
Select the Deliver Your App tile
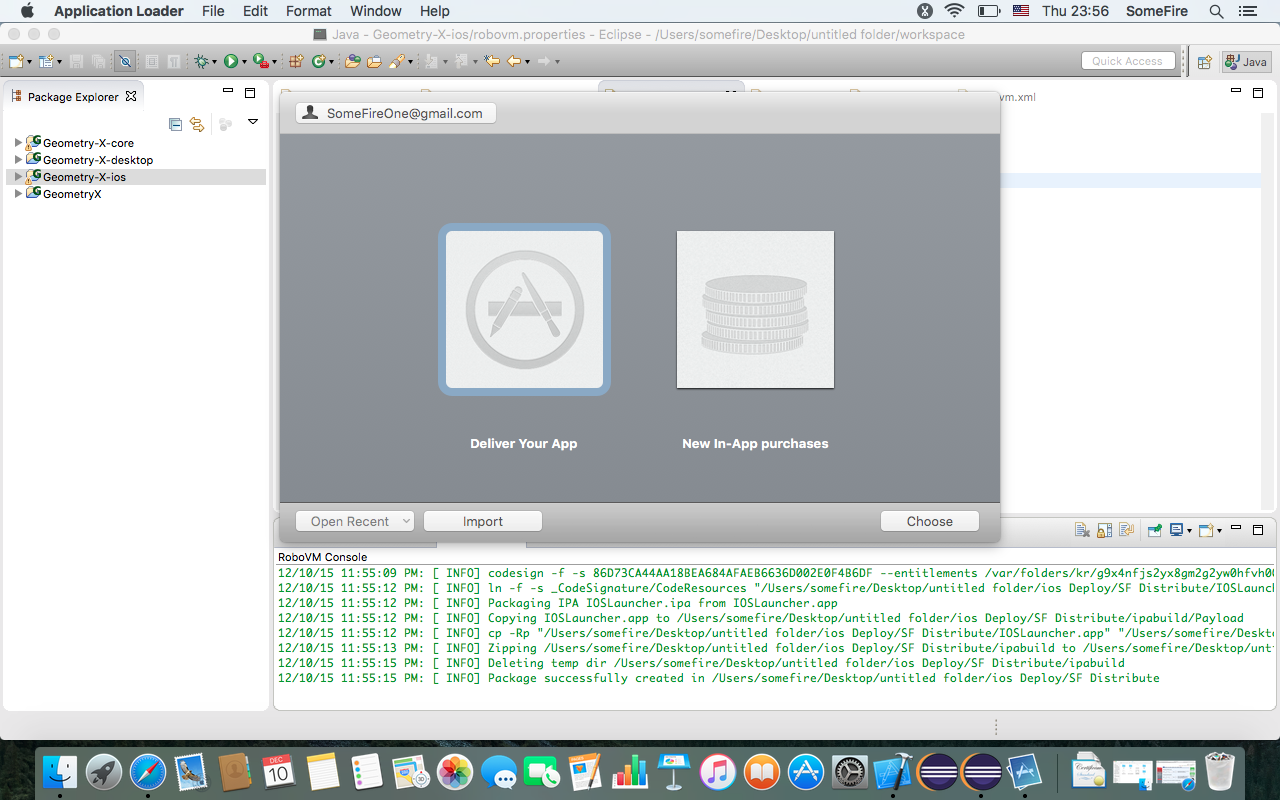pos(524,310)
